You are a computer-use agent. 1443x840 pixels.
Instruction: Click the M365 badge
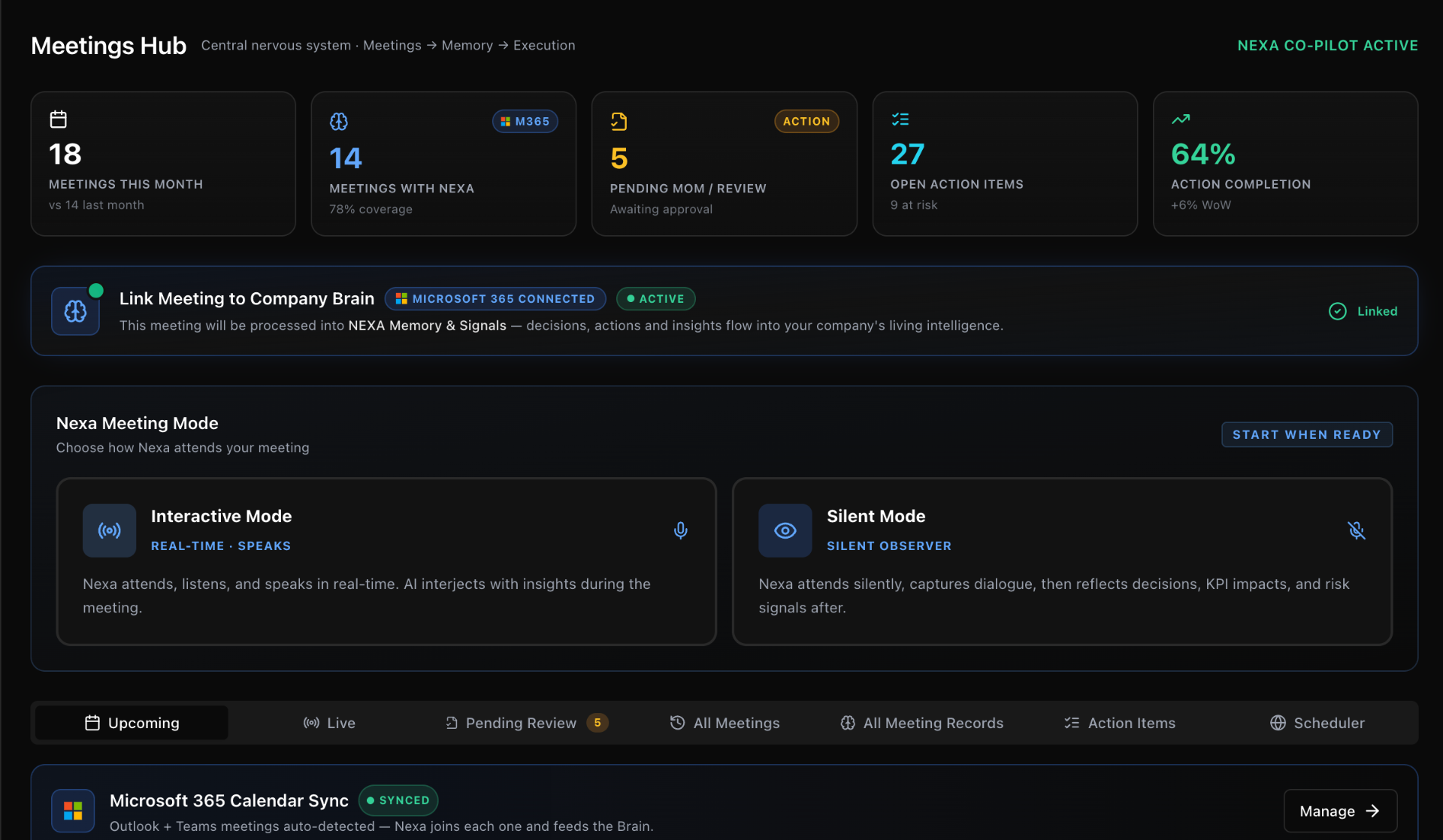click(525, 122)
